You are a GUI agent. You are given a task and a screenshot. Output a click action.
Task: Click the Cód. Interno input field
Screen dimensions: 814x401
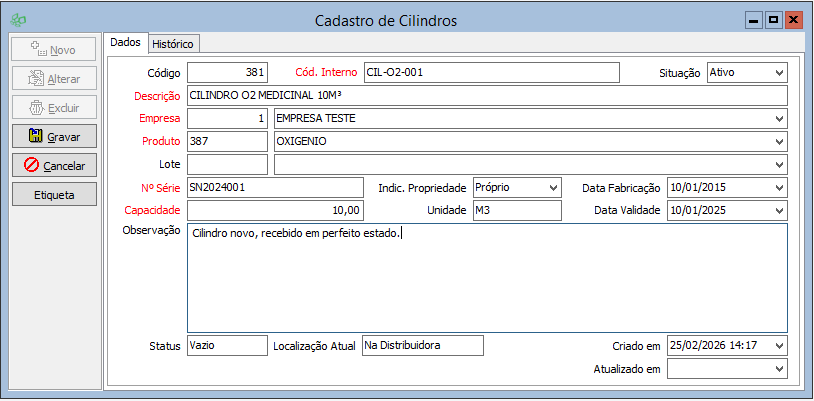491,73
